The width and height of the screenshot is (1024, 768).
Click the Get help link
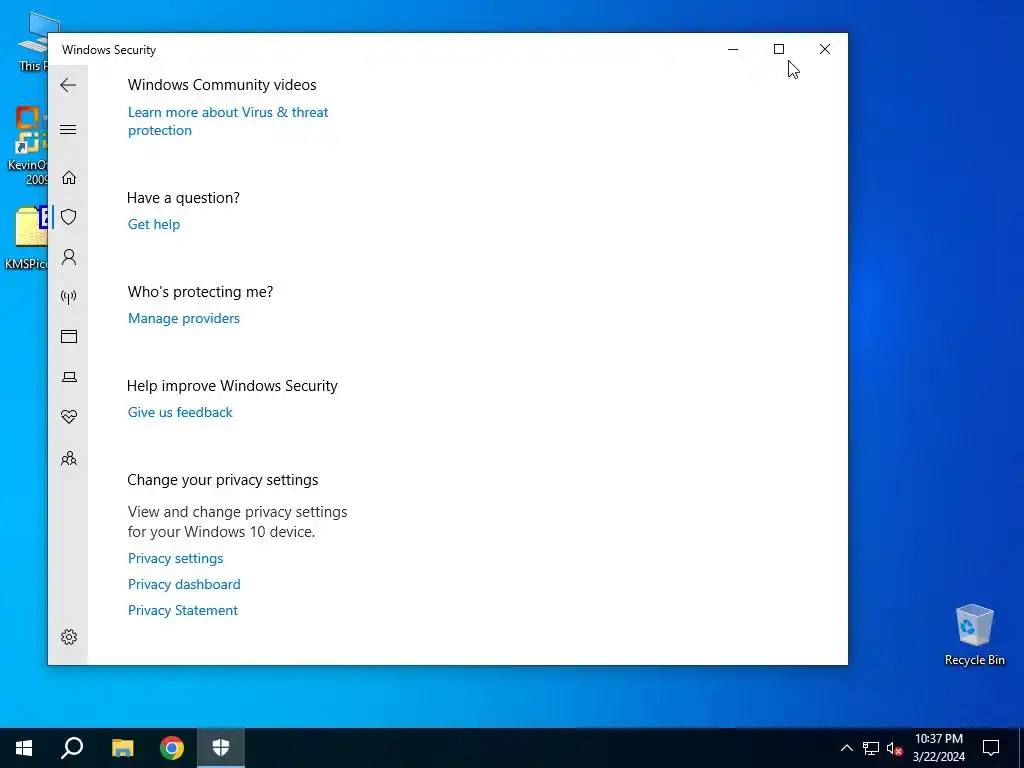(153, 224)
